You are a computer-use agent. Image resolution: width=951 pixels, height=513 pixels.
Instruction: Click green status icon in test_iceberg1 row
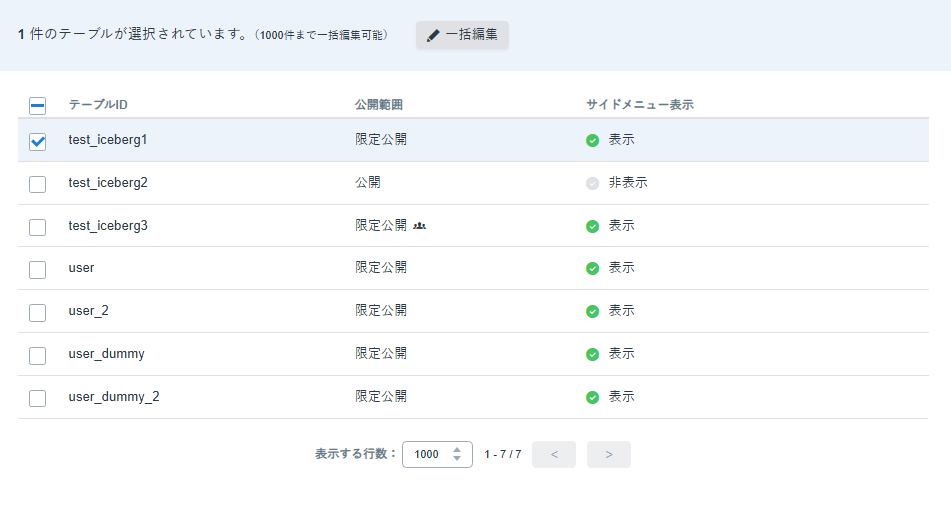tap(593, 141)
